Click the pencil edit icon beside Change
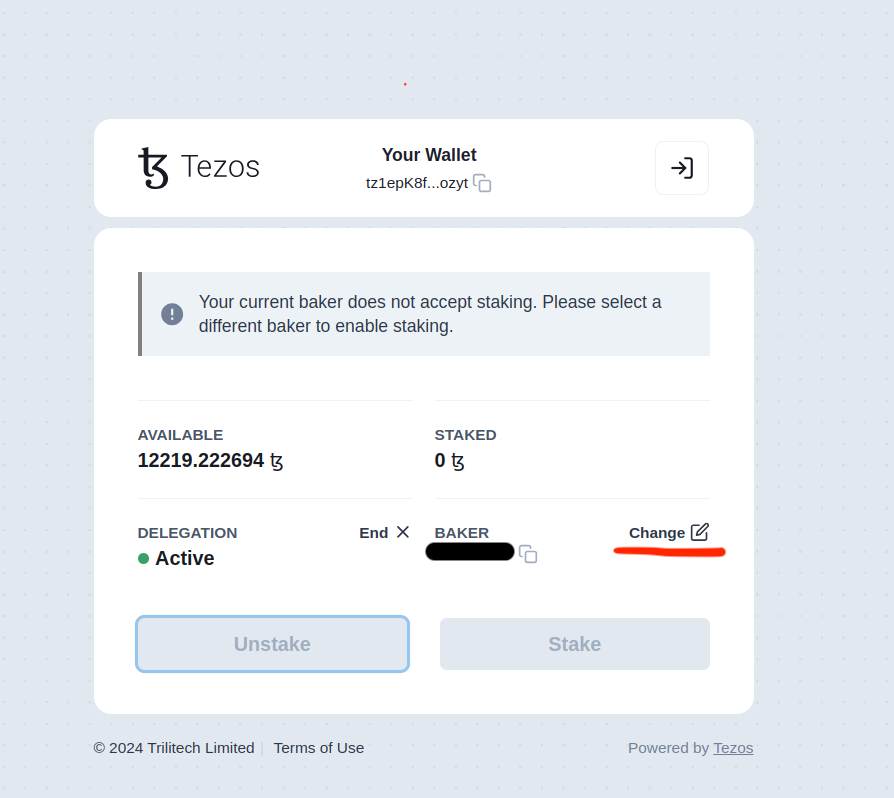 click(700, 532)
